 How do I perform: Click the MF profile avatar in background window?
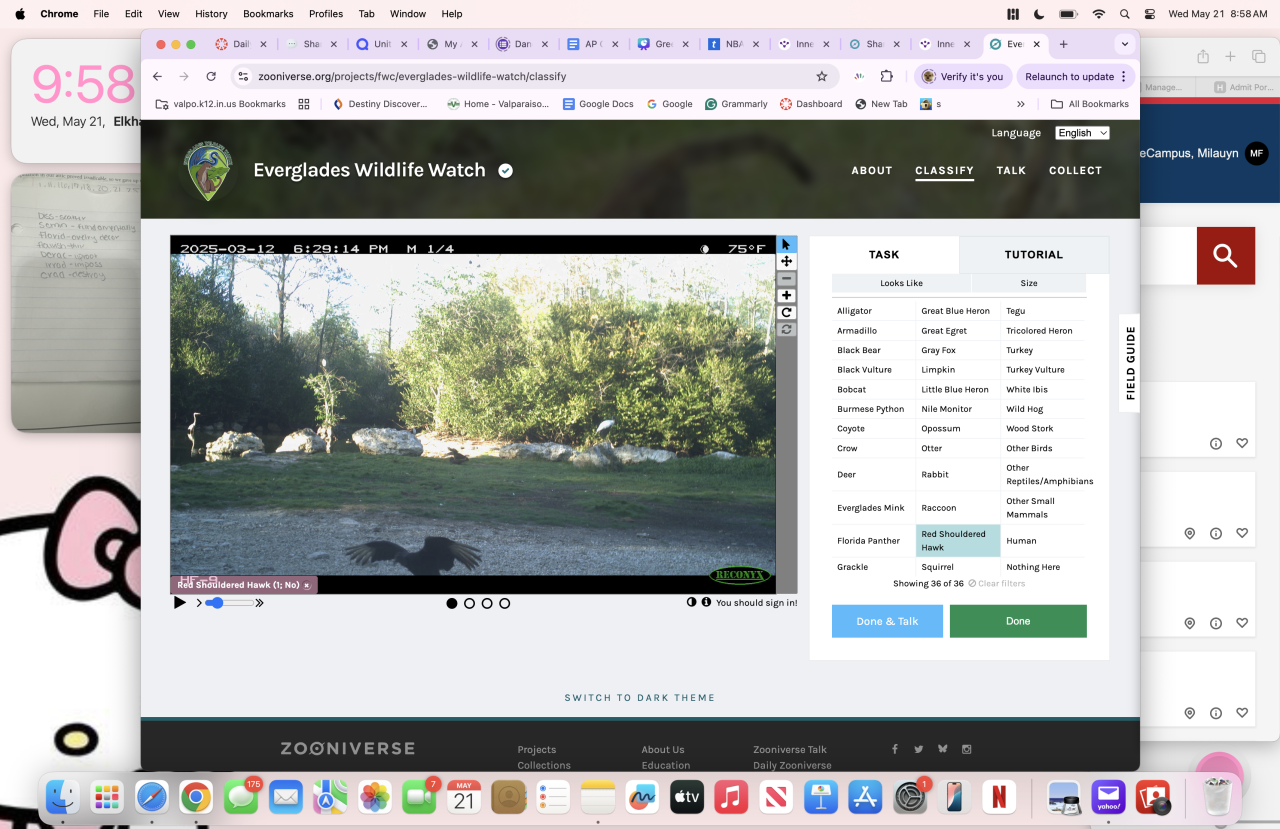pyautogui.click(x=1257, y=153)
